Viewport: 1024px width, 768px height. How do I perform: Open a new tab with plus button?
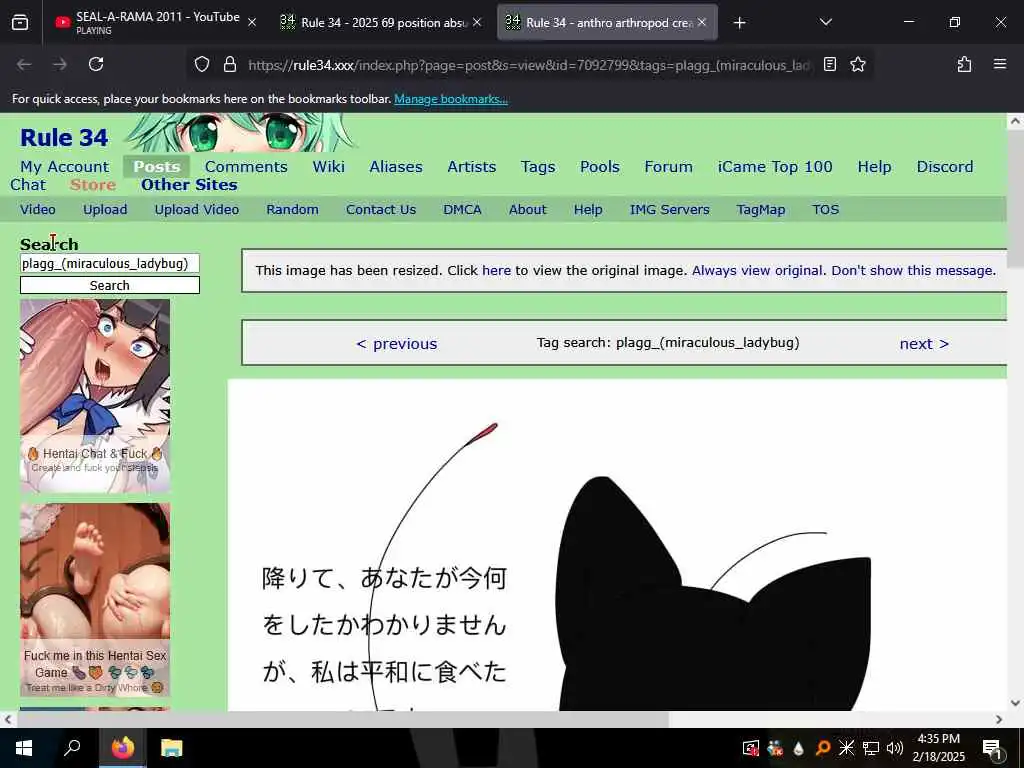[x=739, y=23]
